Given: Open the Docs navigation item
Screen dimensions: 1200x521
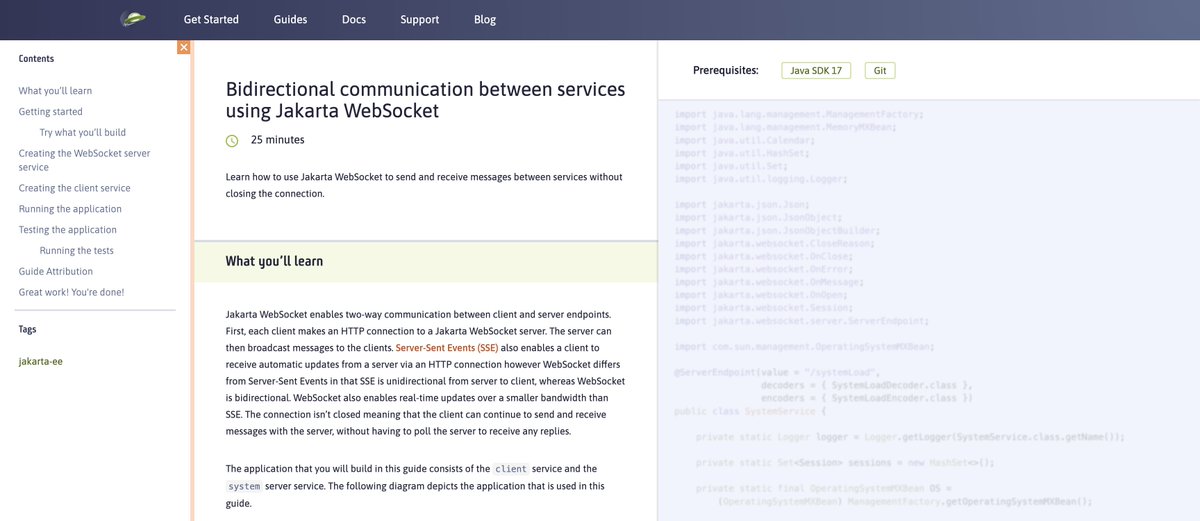Looking at the screenshot, I should coord(354,19).
